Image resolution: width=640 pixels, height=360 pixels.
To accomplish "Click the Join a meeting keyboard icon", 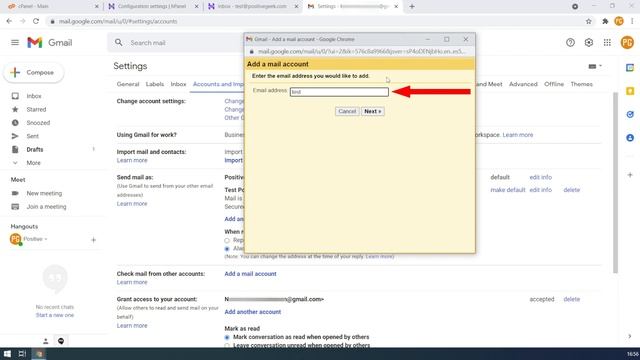I will [15, 207].
